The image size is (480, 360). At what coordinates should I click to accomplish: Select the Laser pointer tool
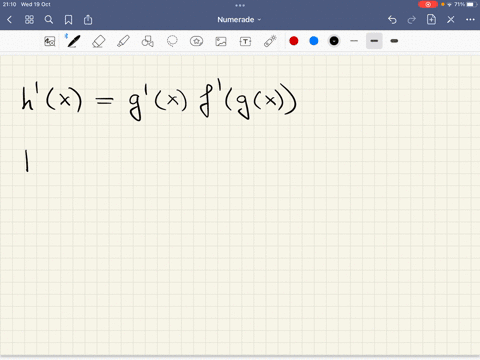[270, 41]
